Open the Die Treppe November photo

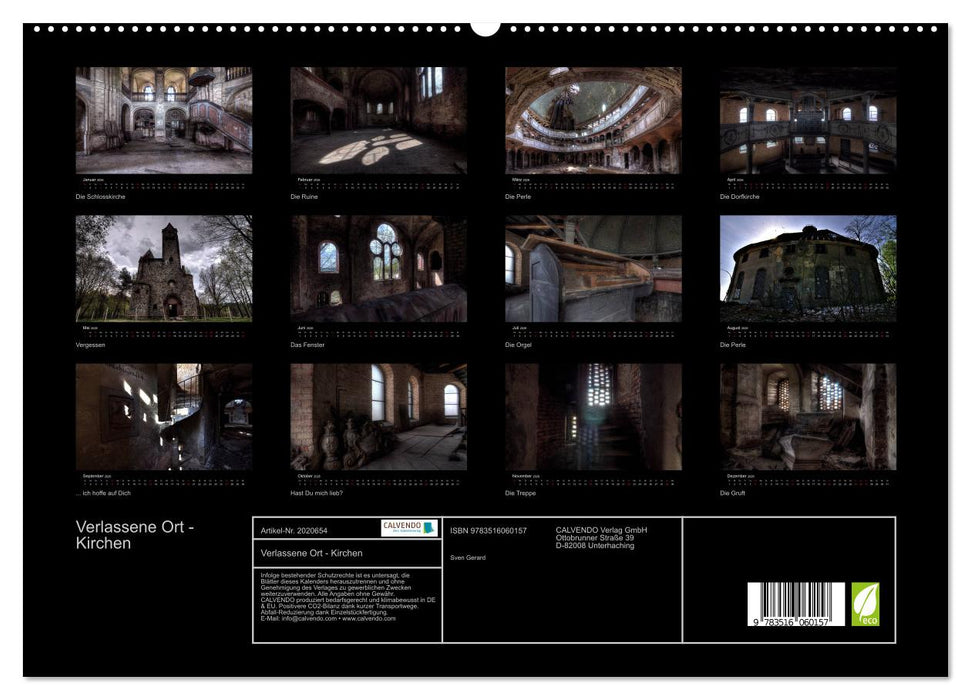(x=593, y=416)
